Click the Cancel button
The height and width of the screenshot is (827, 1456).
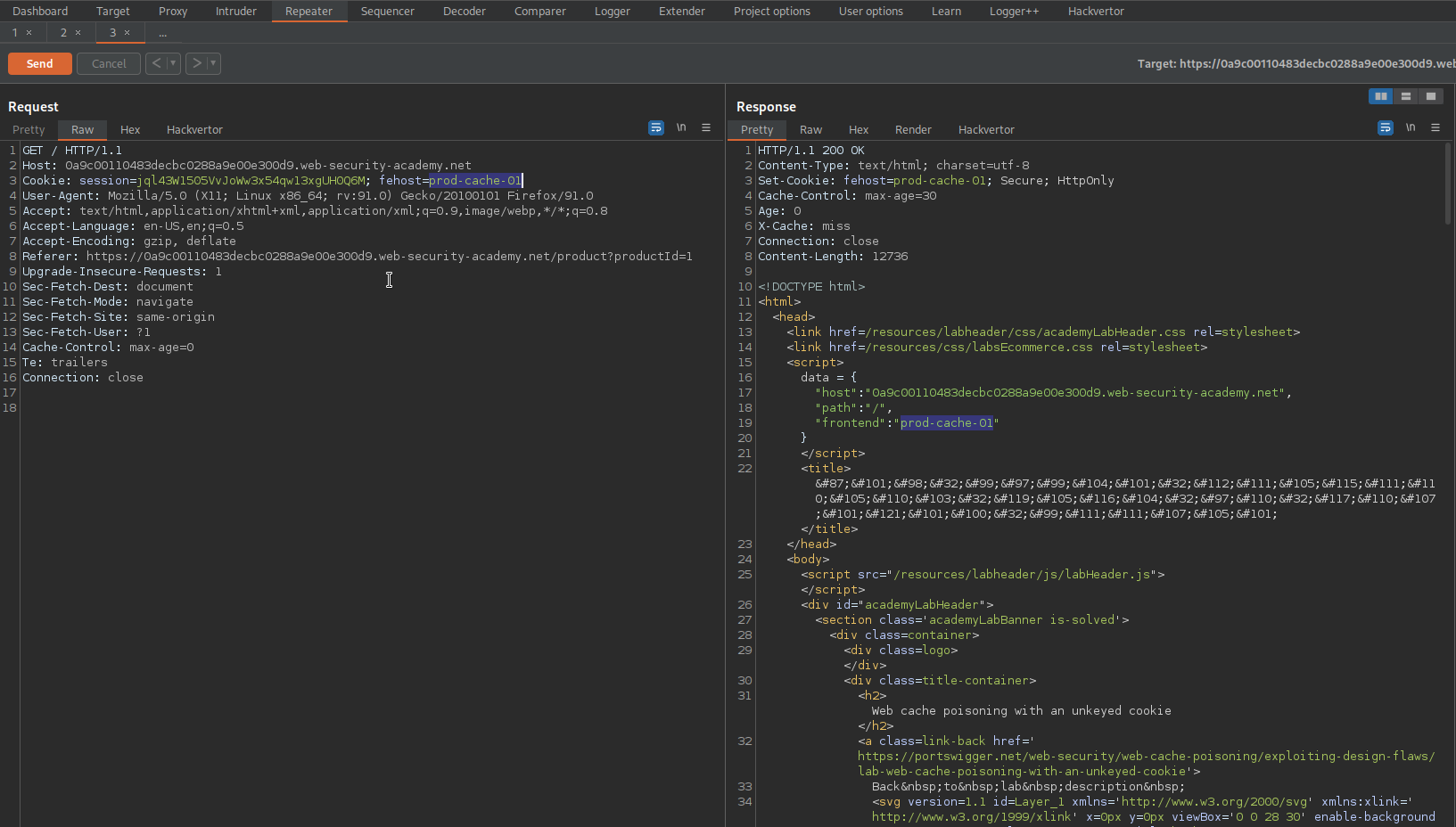coord(109,63)
